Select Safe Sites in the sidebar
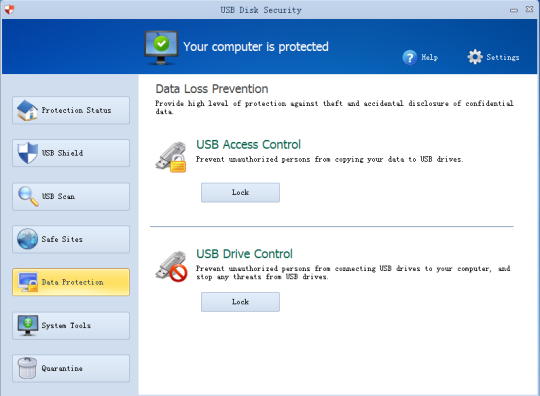This screenshot has width=540, height=396. (71, 239)
